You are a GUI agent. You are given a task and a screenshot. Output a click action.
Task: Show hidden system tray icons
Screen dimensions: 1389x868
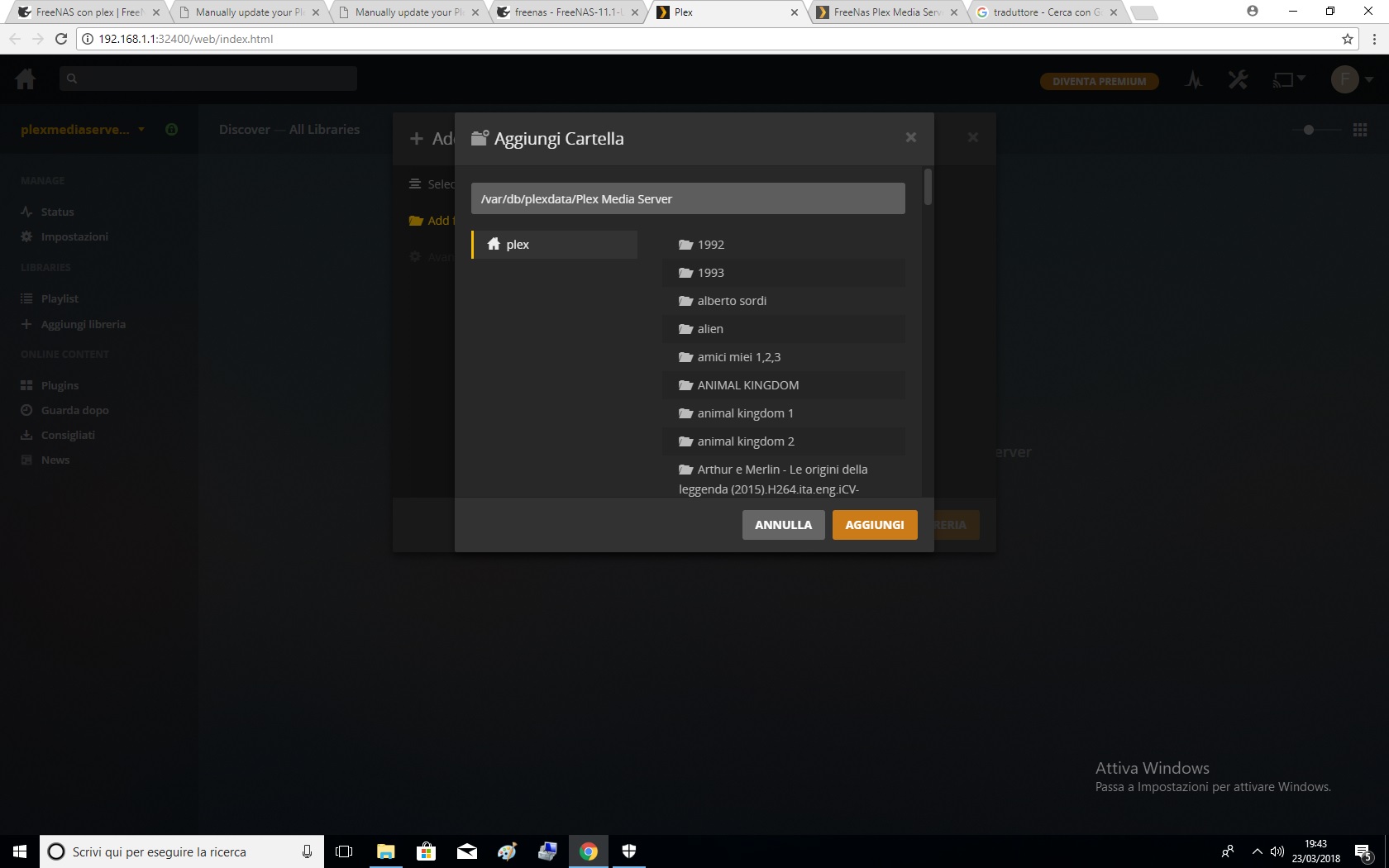[x=1257, y=851]
